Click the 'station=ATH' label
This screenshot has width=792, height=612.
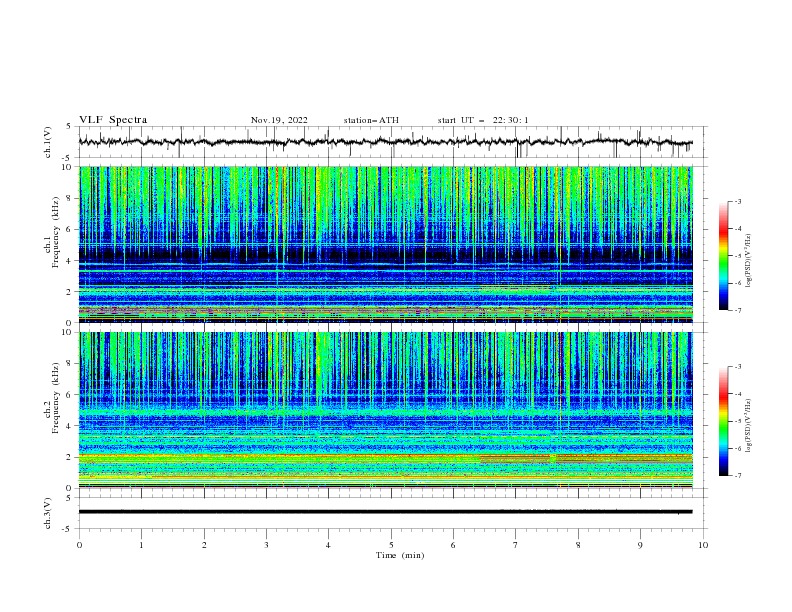[x=371, y=120]
